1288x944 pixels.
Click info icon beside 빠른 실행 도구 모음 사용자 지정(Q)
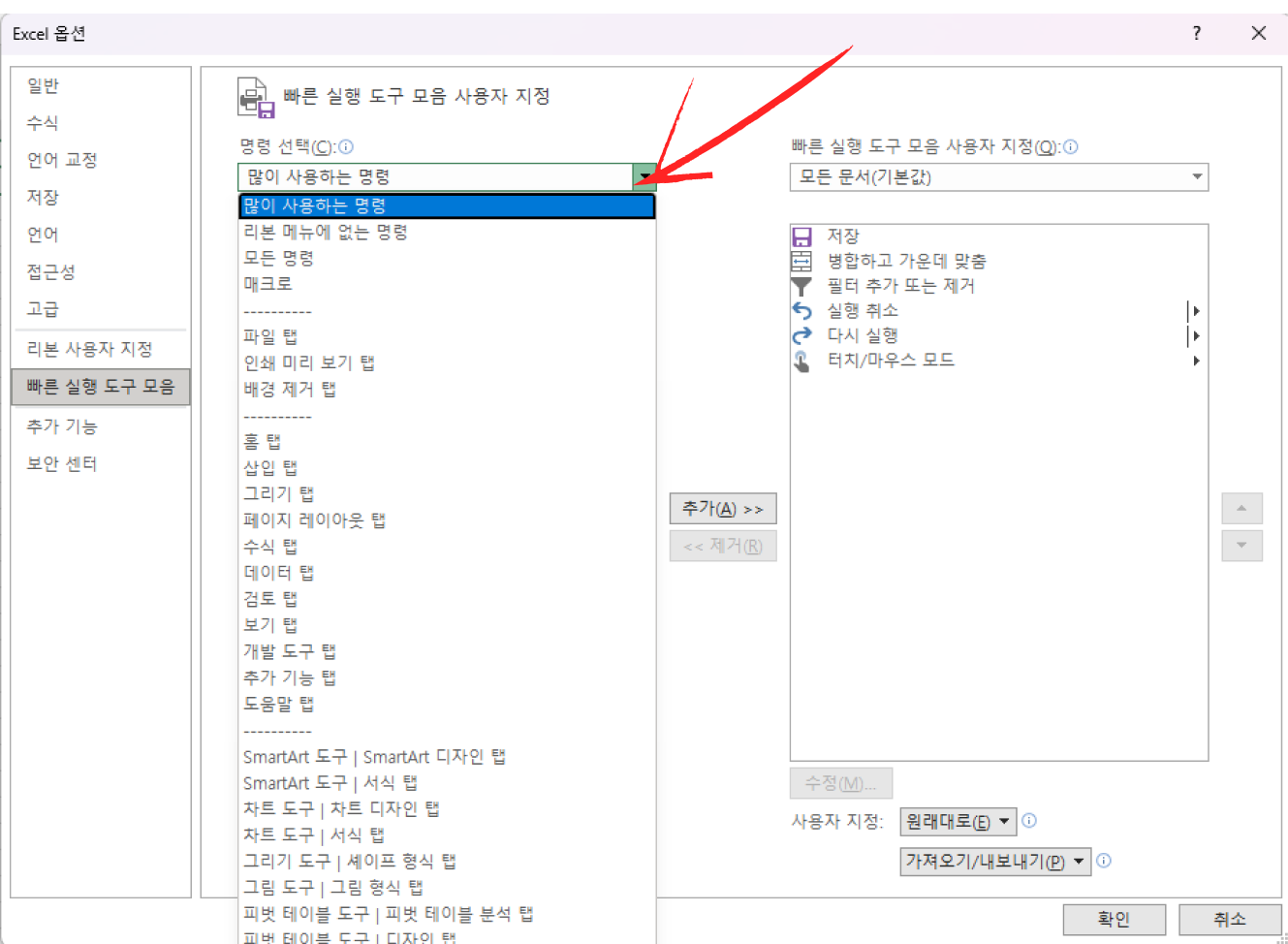coord(1071,147)
